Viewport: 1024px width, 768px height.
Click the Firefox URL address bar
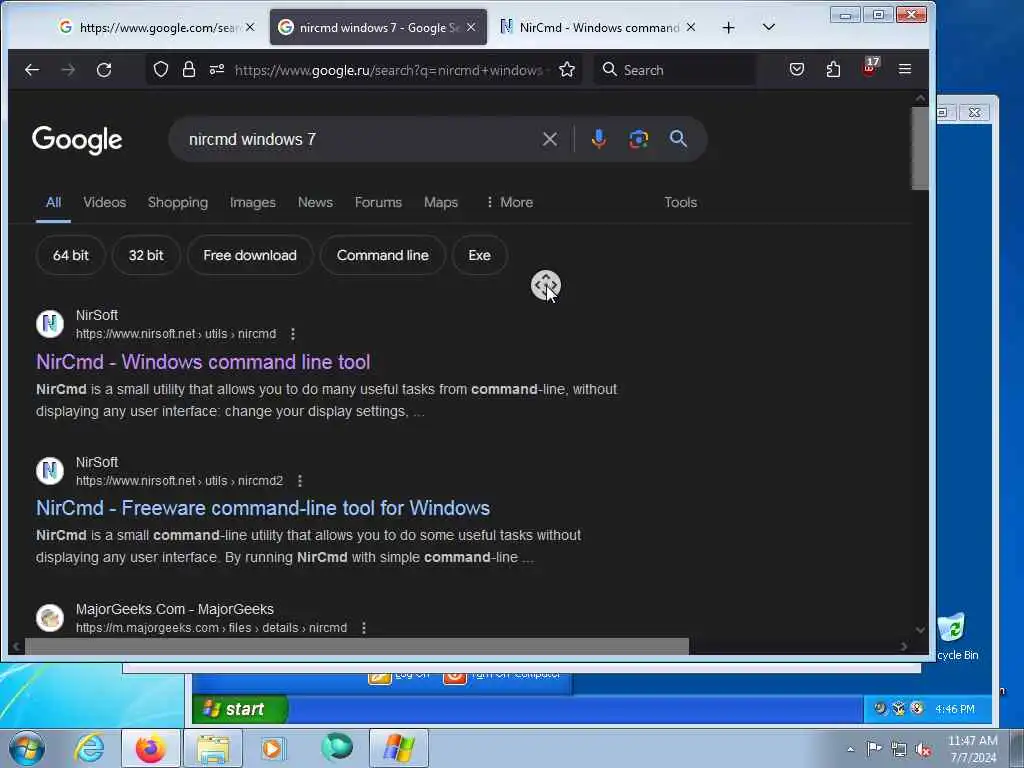pos(389,70)
